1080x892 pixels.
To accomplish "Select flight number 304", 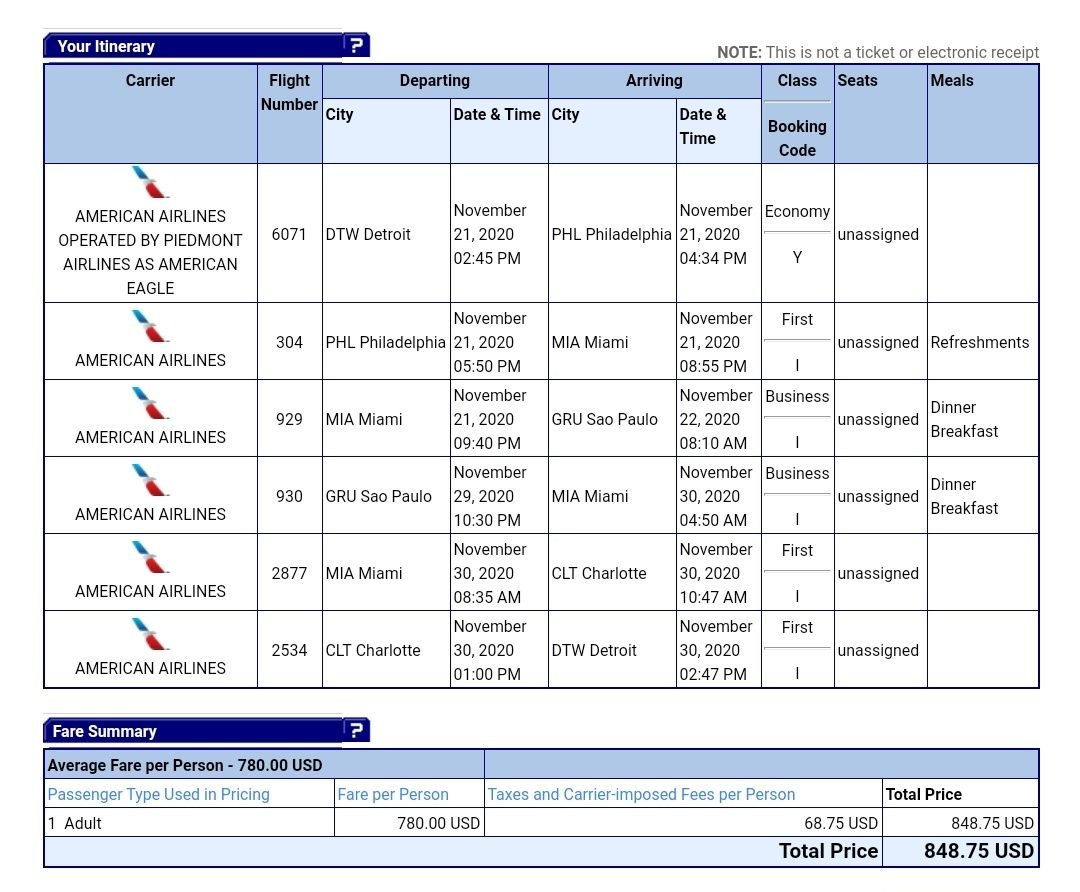I will 289,342.
